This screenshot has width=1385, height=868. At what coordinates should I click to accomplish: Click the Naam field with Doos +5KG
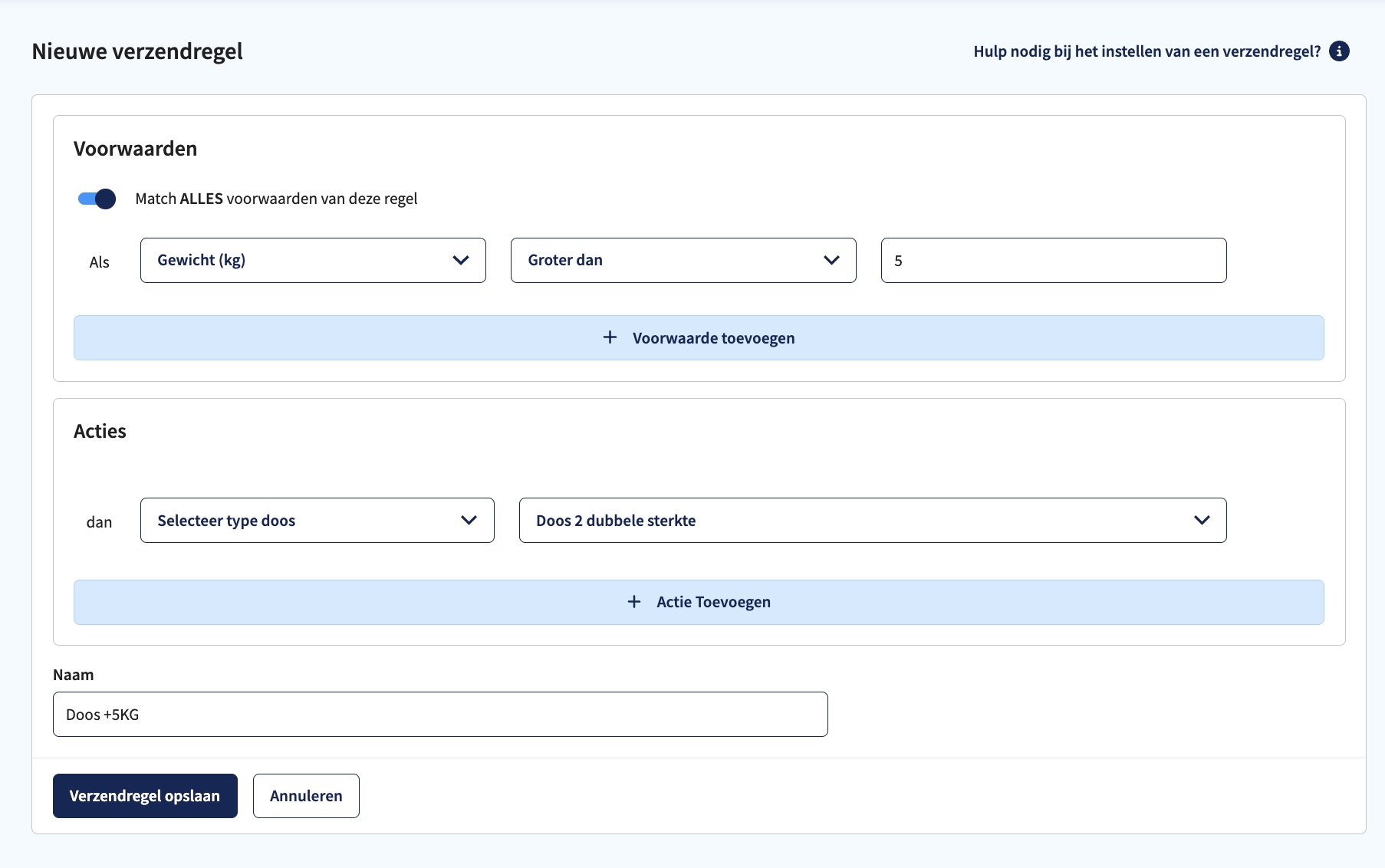coord(440,714)
